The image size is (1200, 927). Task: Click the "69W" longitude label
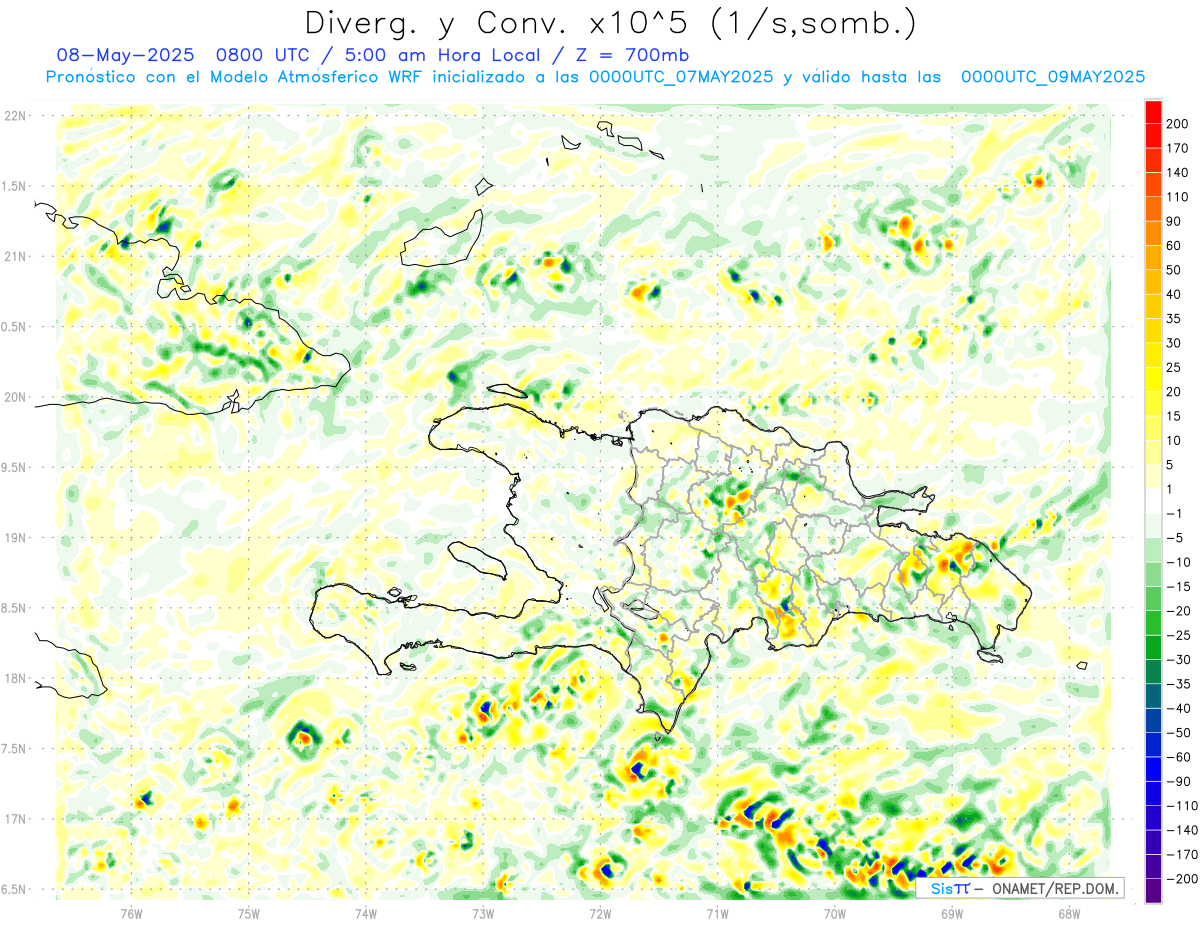952,913
